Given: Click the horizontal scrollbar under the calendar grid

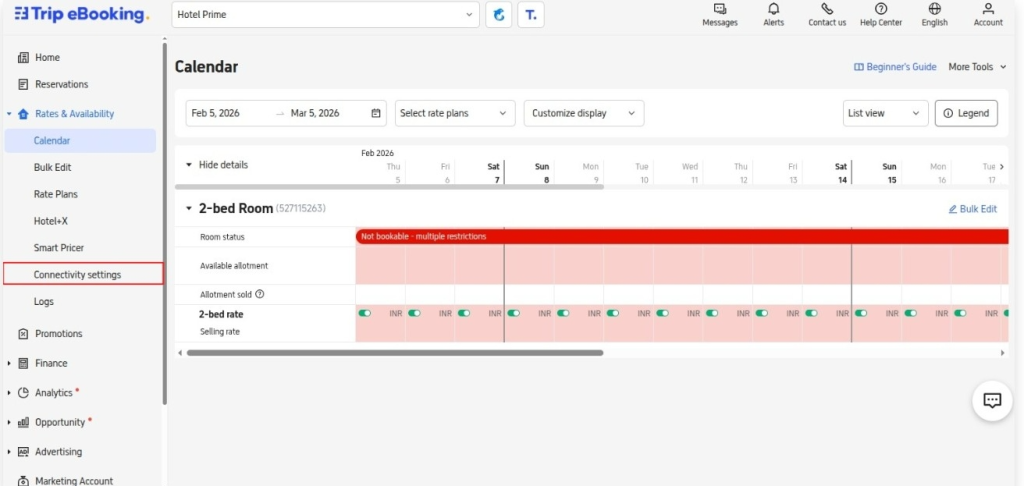Looking at the screenshot, I should click(x=395, y=353).
